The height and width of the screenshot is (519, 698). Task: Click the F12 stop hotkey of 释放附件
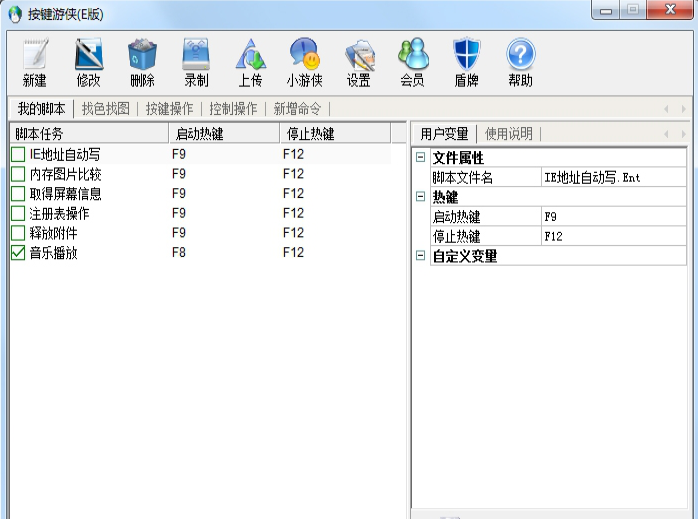[293, 233]
